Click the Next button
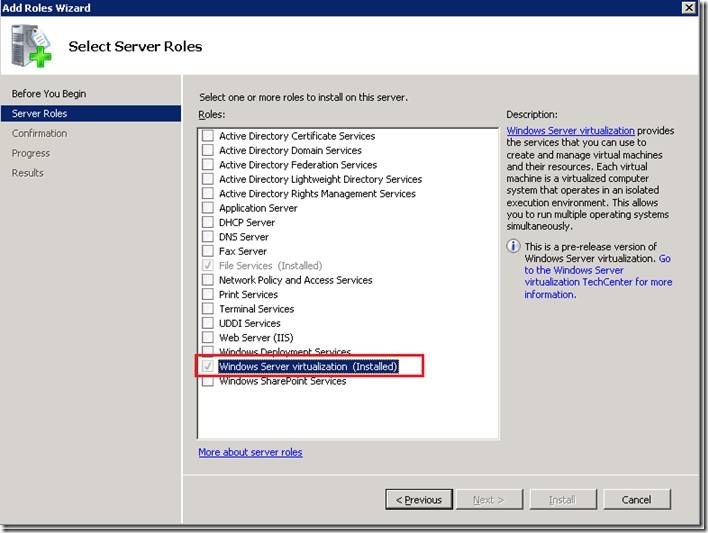708x533 pixels. (489, 500)
